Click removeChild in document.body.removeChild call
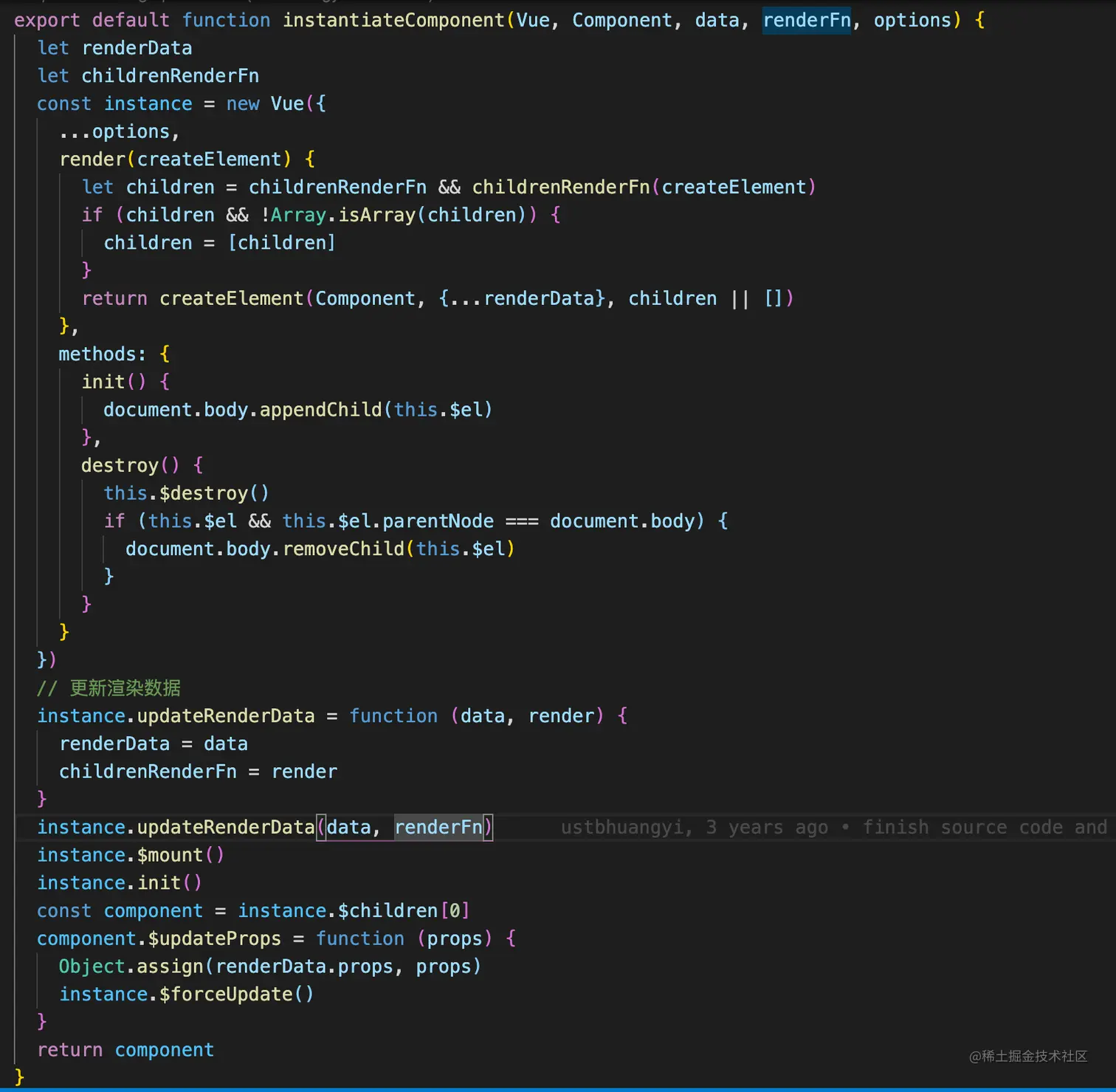The width and height of the screenshot is (1116, 1092). [x=343, y=549]
